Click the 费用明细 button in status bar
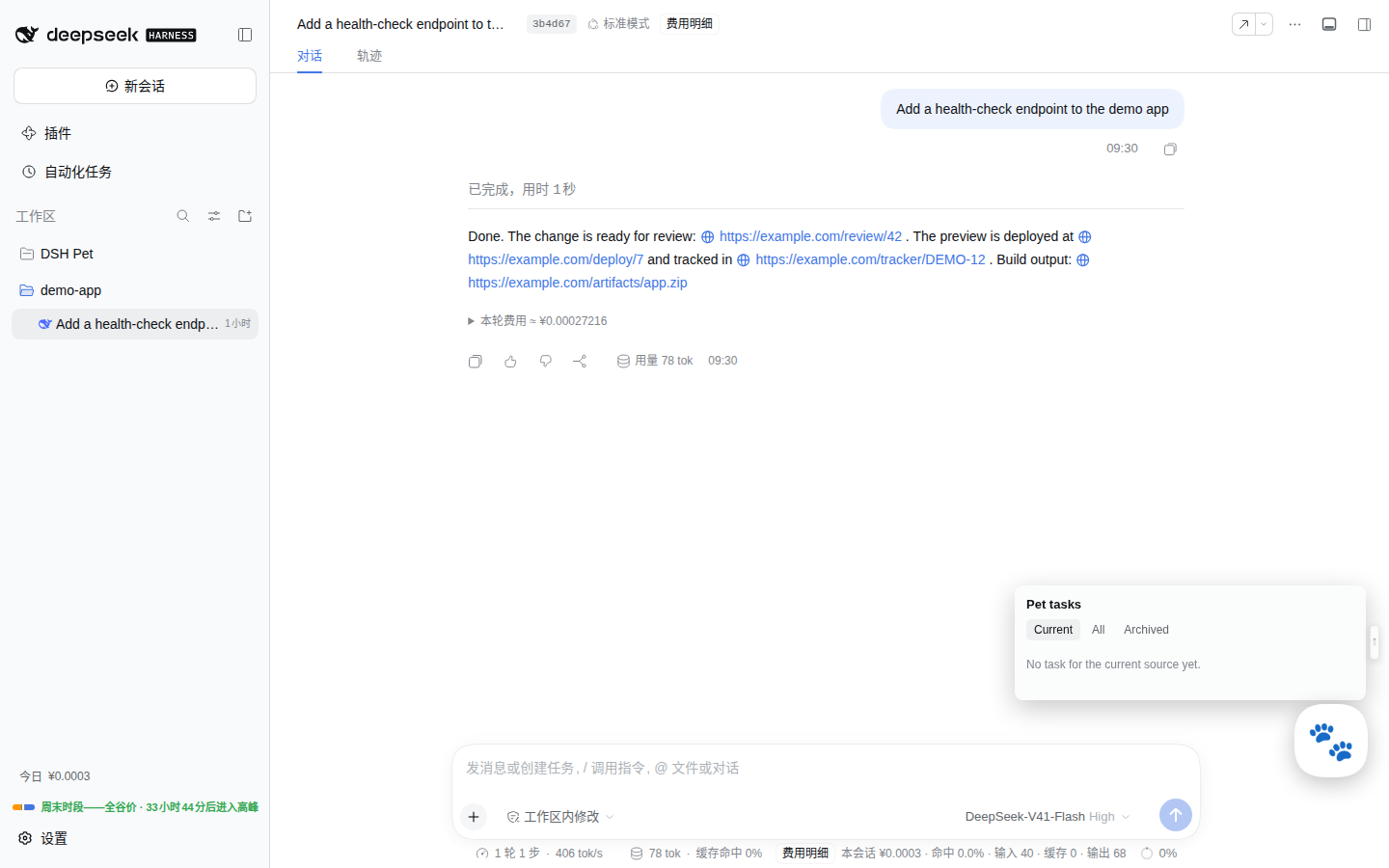Viewport: 1389px width, 868px height. tap(805, 854)
